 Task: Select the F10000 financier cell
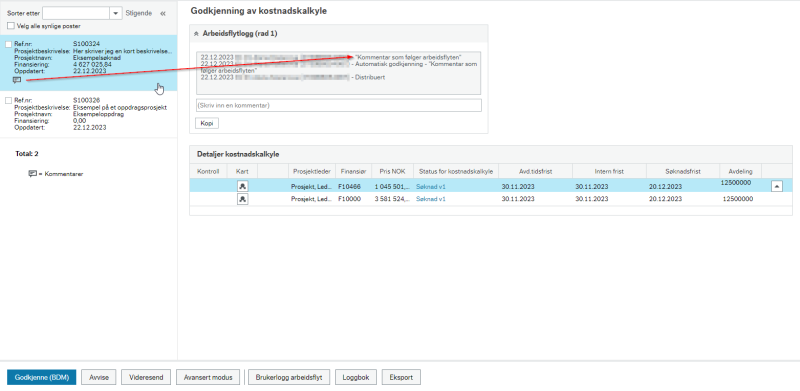[x=349, y=199]
